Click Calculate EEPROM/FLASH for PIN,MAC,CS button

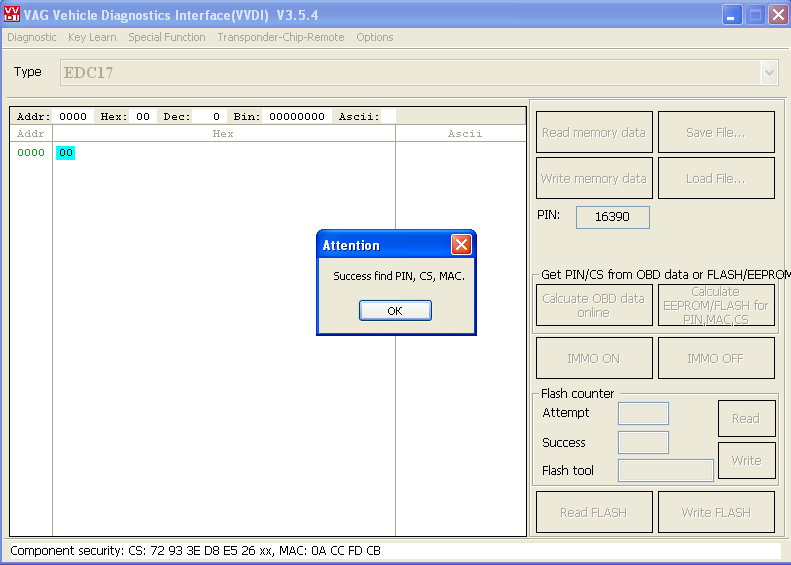tap(716, 305)
